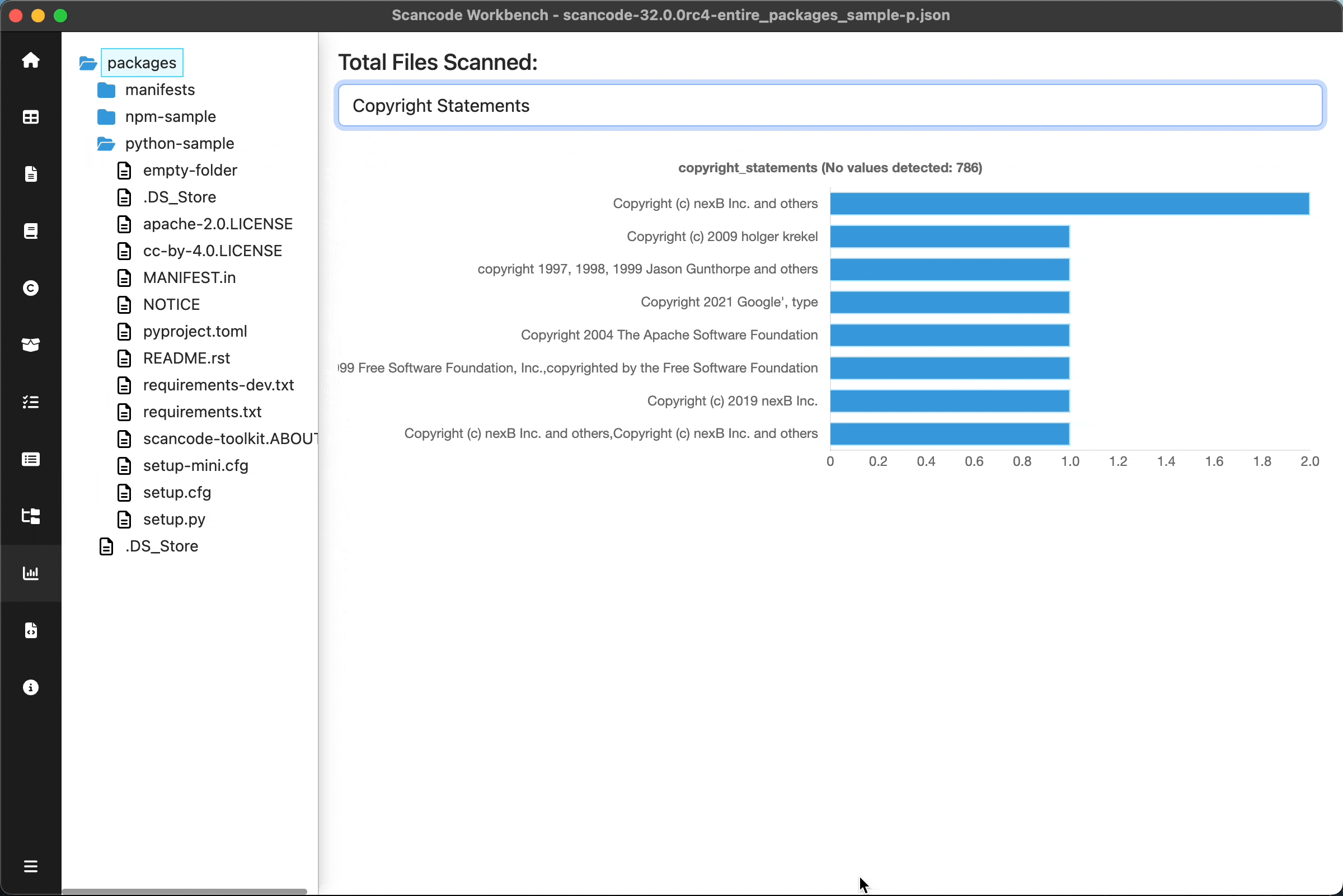The width and height of the screenshot is (1343, 896).
Task: Click the 'Copyright (c) nexB Inc. and others' bar
Action: (x=1069, y=204)
